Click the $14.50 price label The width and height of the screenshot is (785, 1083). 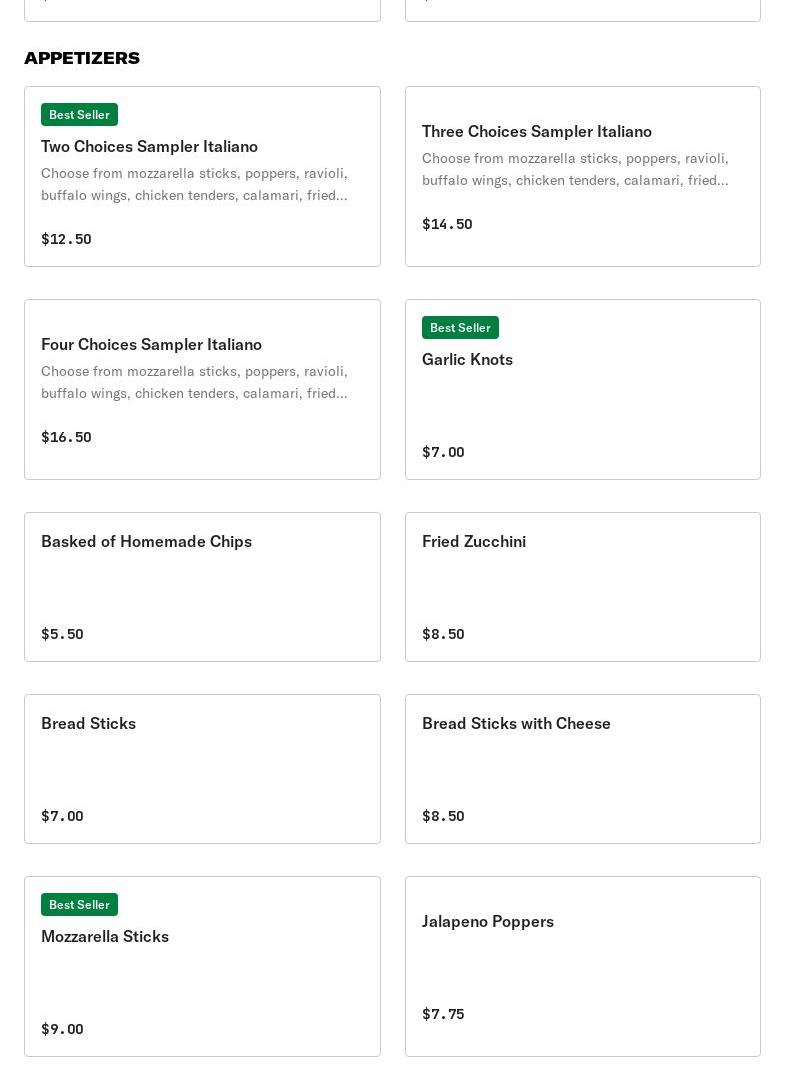447,224
